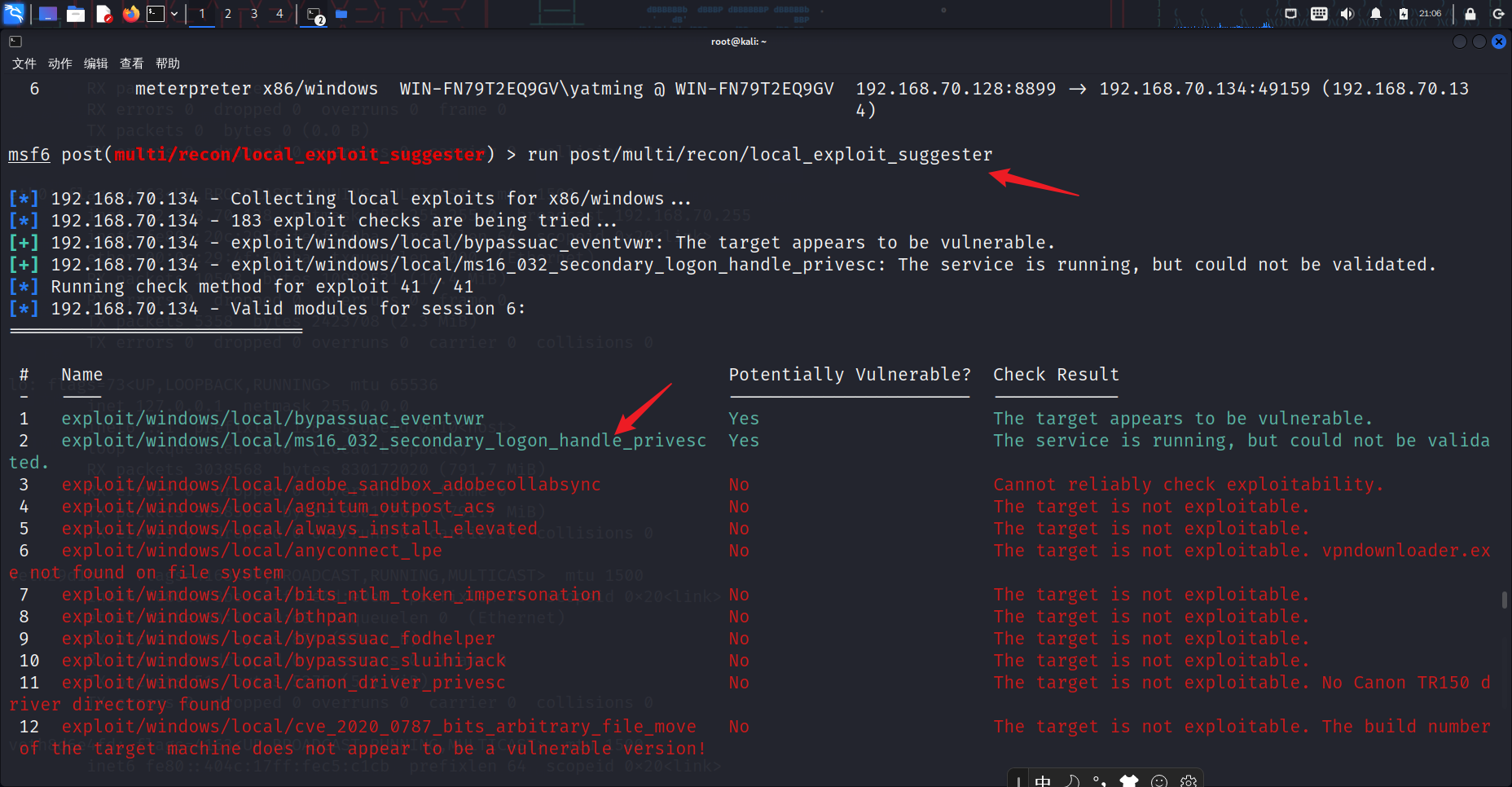The width and height of the screenshot is (1512, 787).
Task: Click the terminal vertical scrollbar handle
Action: (x=1505, y=600)
